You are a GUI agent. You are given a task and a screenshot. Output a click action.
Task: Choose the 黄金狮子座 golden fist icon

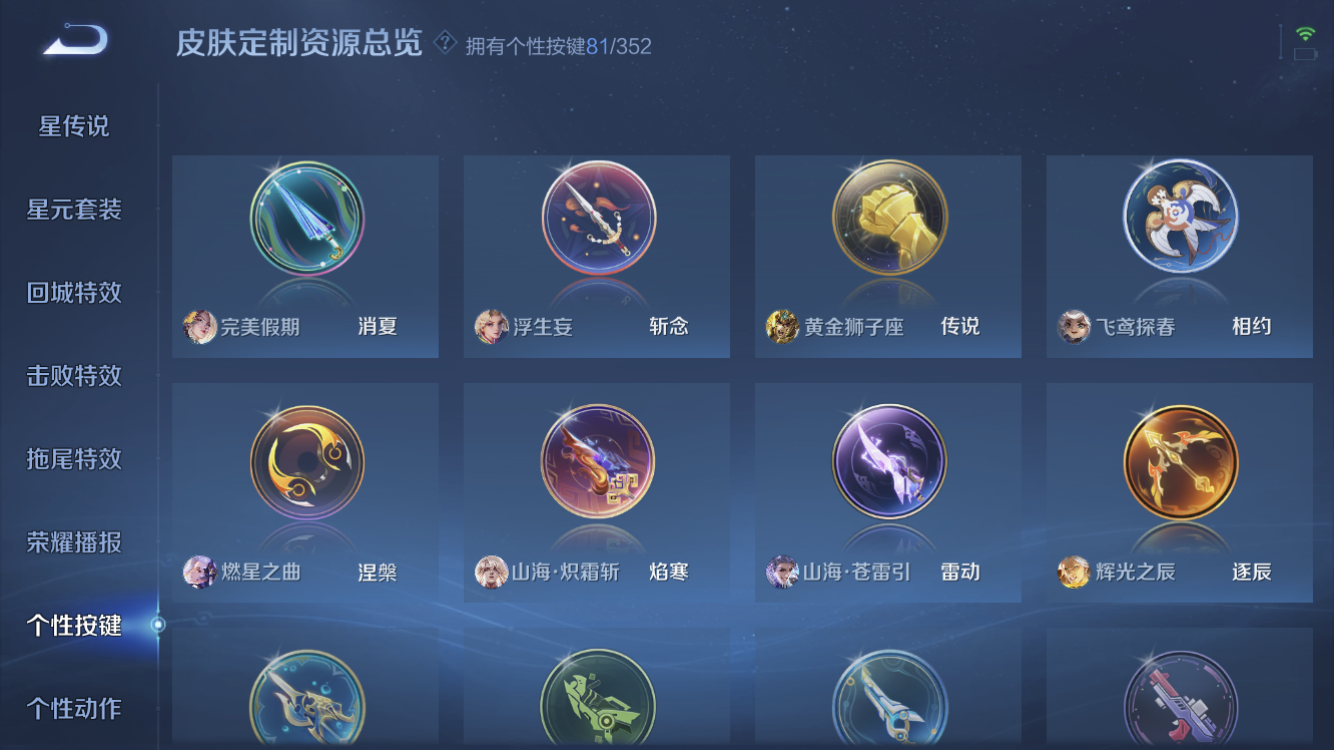pyautogui.click(x=890, y=218)
